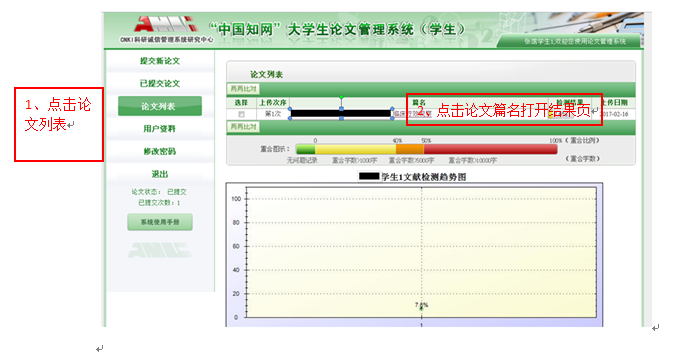The height and width of the screenshot is (360, 694).
Task: Click the orange segment of the legend bar
Action: pos(410,149)
